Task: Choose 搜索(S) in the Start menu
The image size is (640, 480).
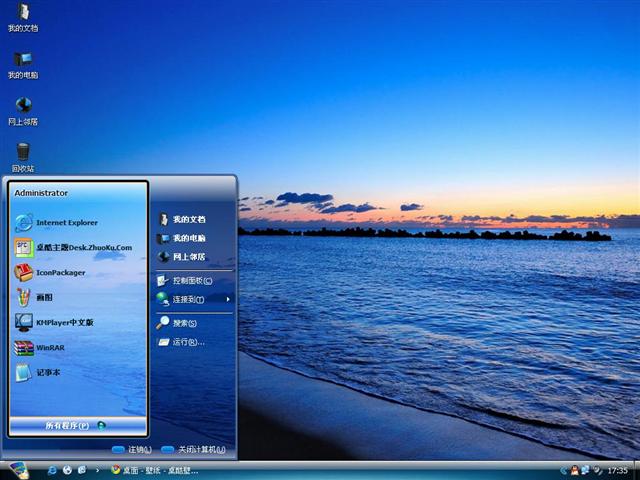Action: [x=184, y=323]
